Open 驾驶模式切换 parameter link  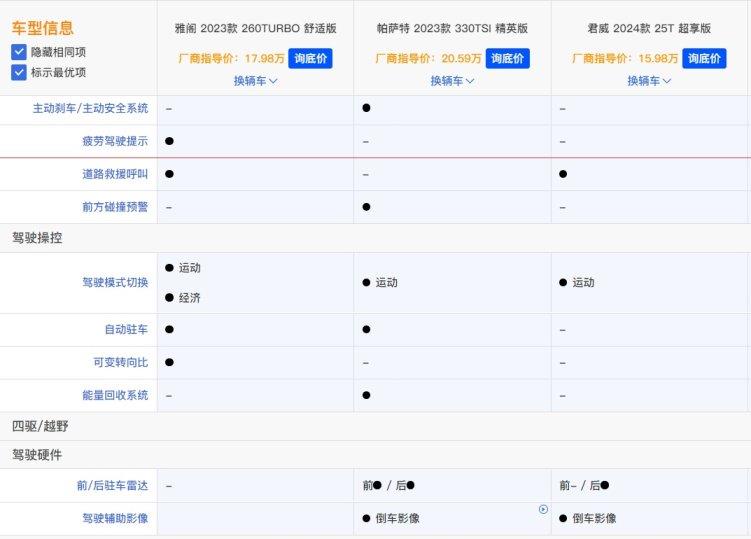click(x=115, y=282)
